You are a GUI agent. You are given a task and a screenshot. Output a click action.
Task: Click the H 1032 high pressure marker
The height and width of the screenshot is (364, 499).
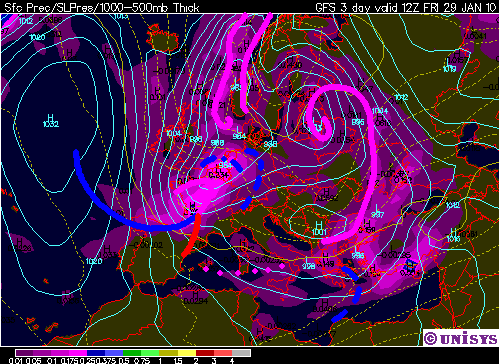click(x=51, y=121)
